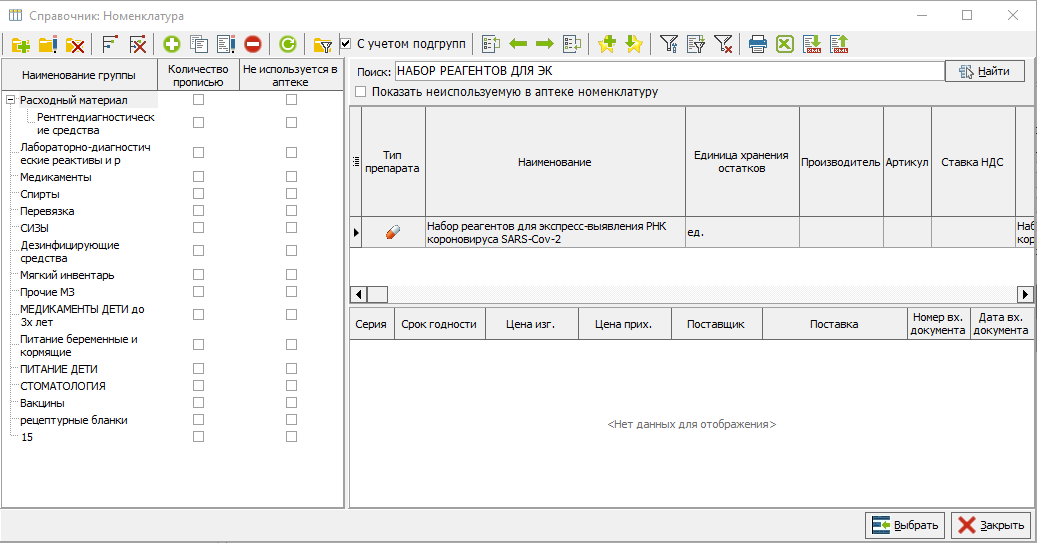Click the green plus add item icon
1037x543 pixels.
coord(172,44)
